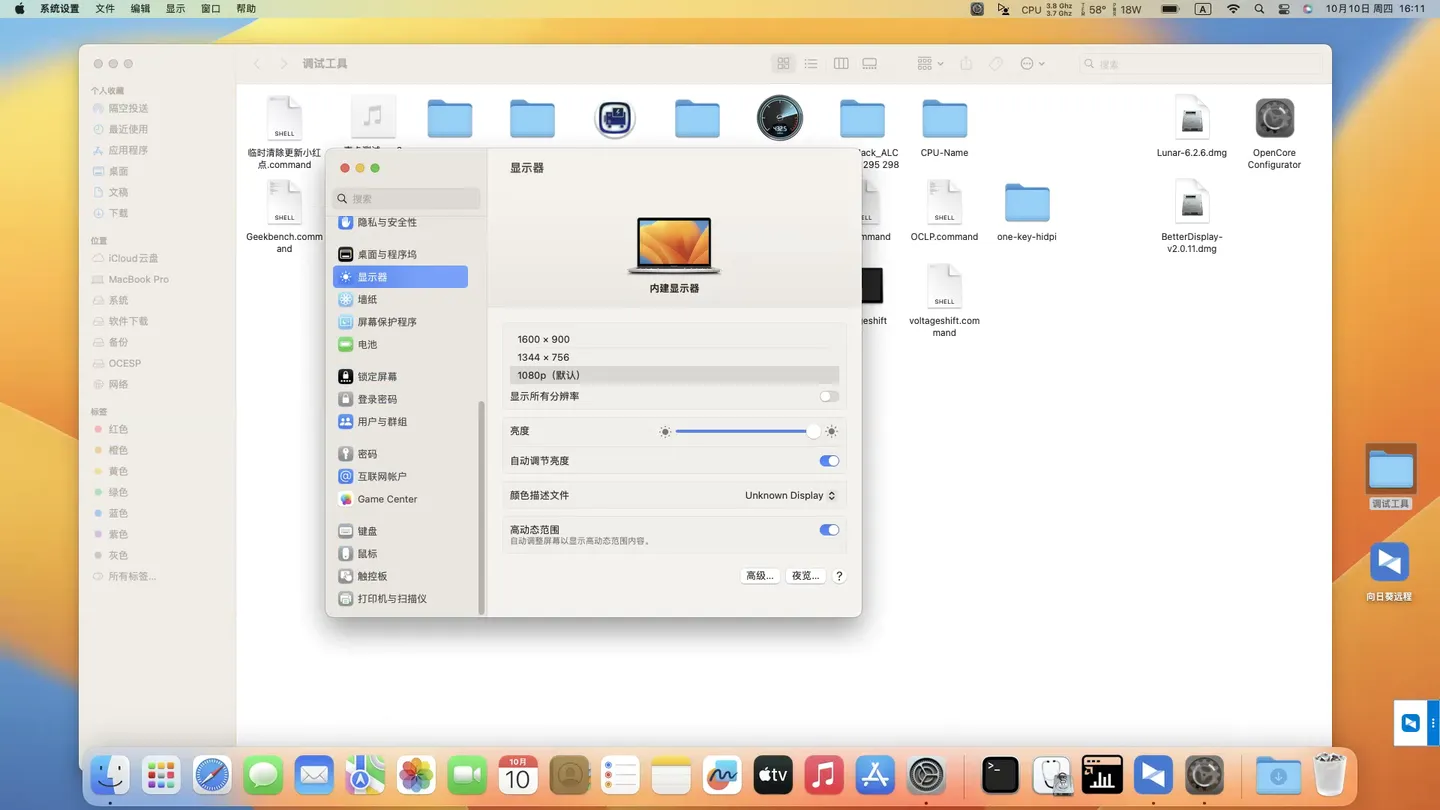This screenshot has height=810, width=1440.
Task: Expand Finder group-by dropdown in toolbar
Action: pyautogui.click(x=929, y=64)
